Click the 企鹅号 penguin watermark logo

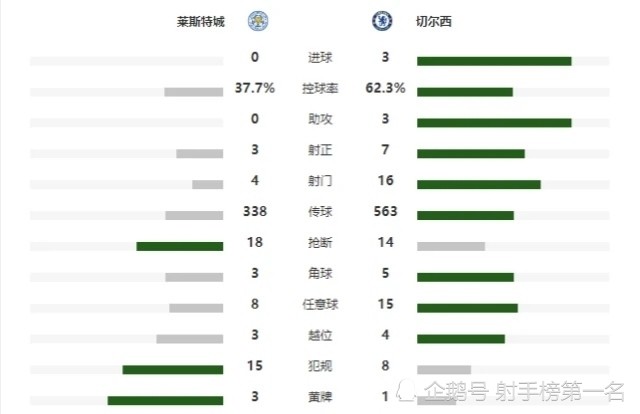coord(407,391)
